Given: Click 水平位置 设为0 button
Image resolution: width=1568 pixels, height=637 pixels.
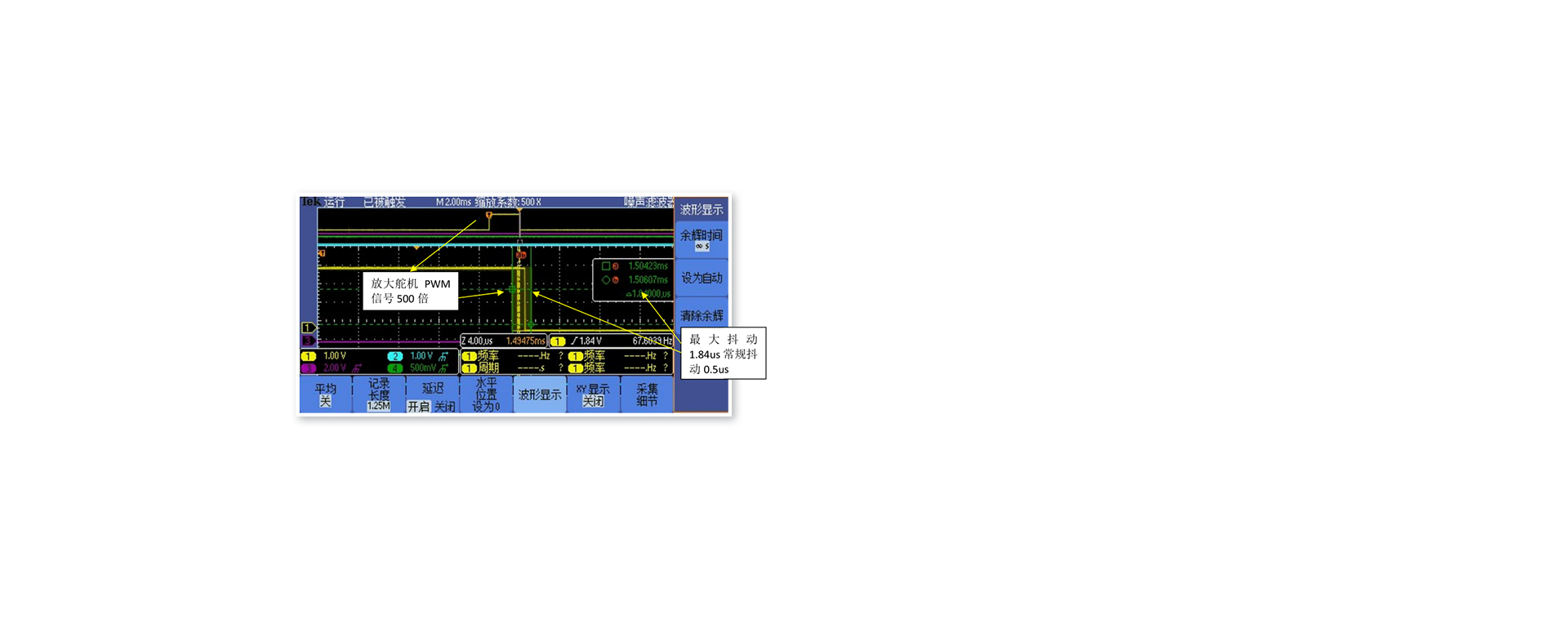Looking at the screenshot, I should pyautogui.click(x=486, y=394).
